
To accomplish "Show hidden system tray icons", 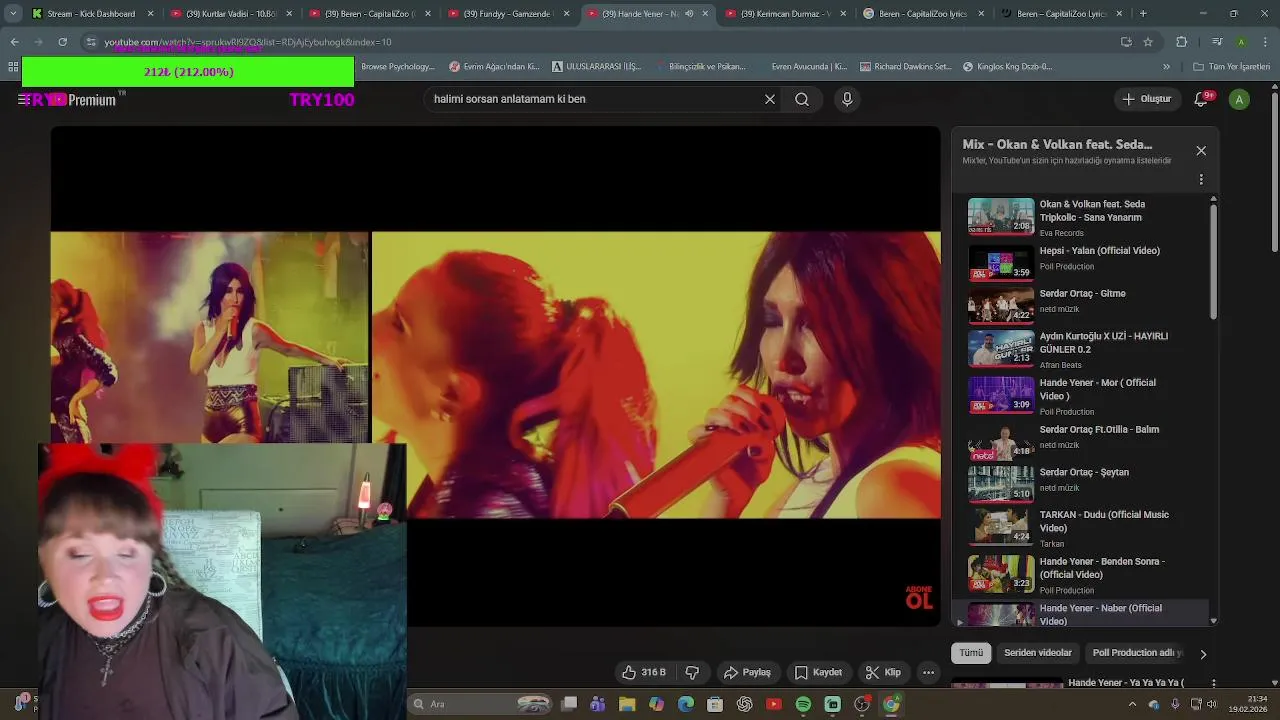I will click(x=1132, y=704).
